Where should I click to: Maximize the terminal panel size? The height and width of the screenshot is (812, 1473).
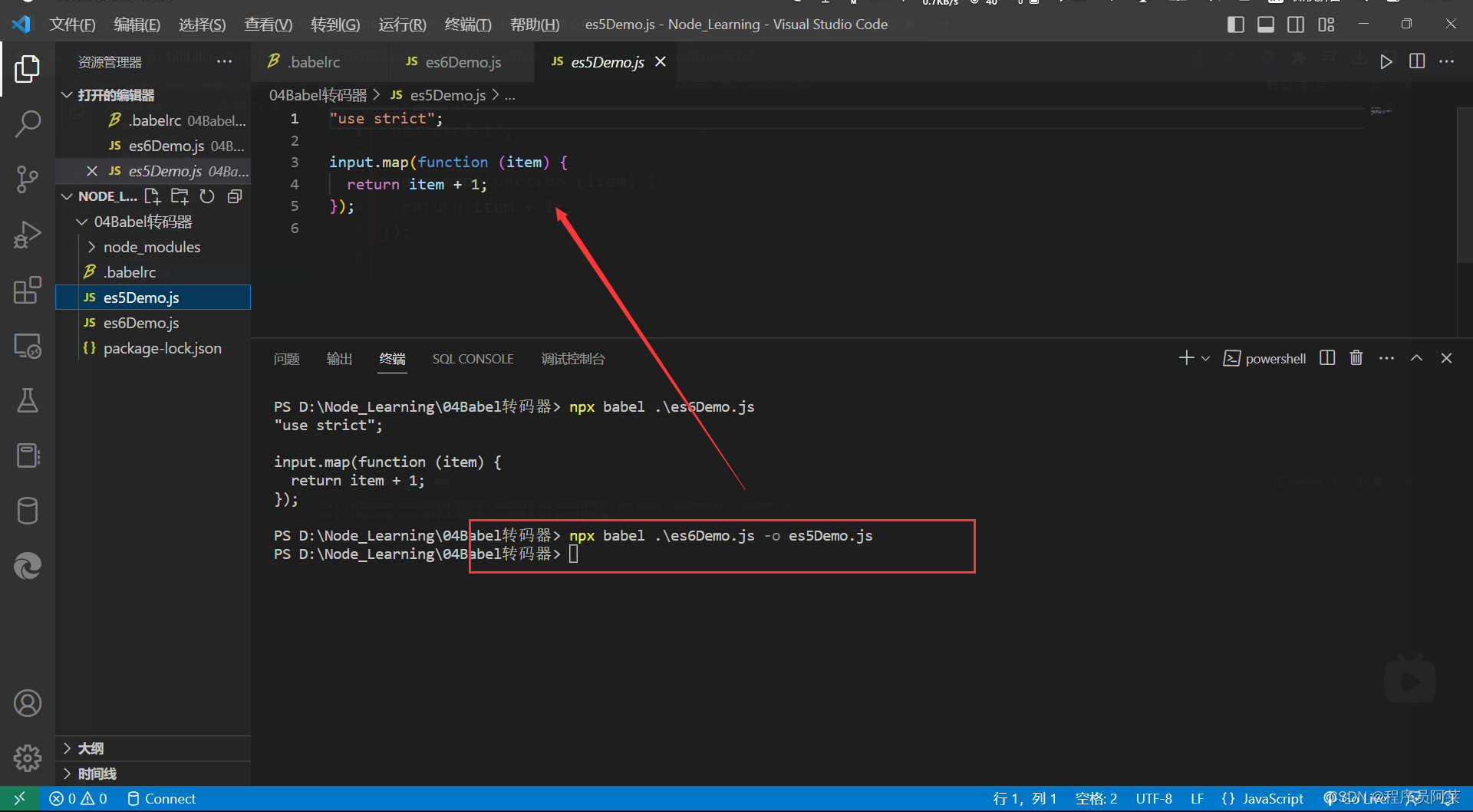1416,358
